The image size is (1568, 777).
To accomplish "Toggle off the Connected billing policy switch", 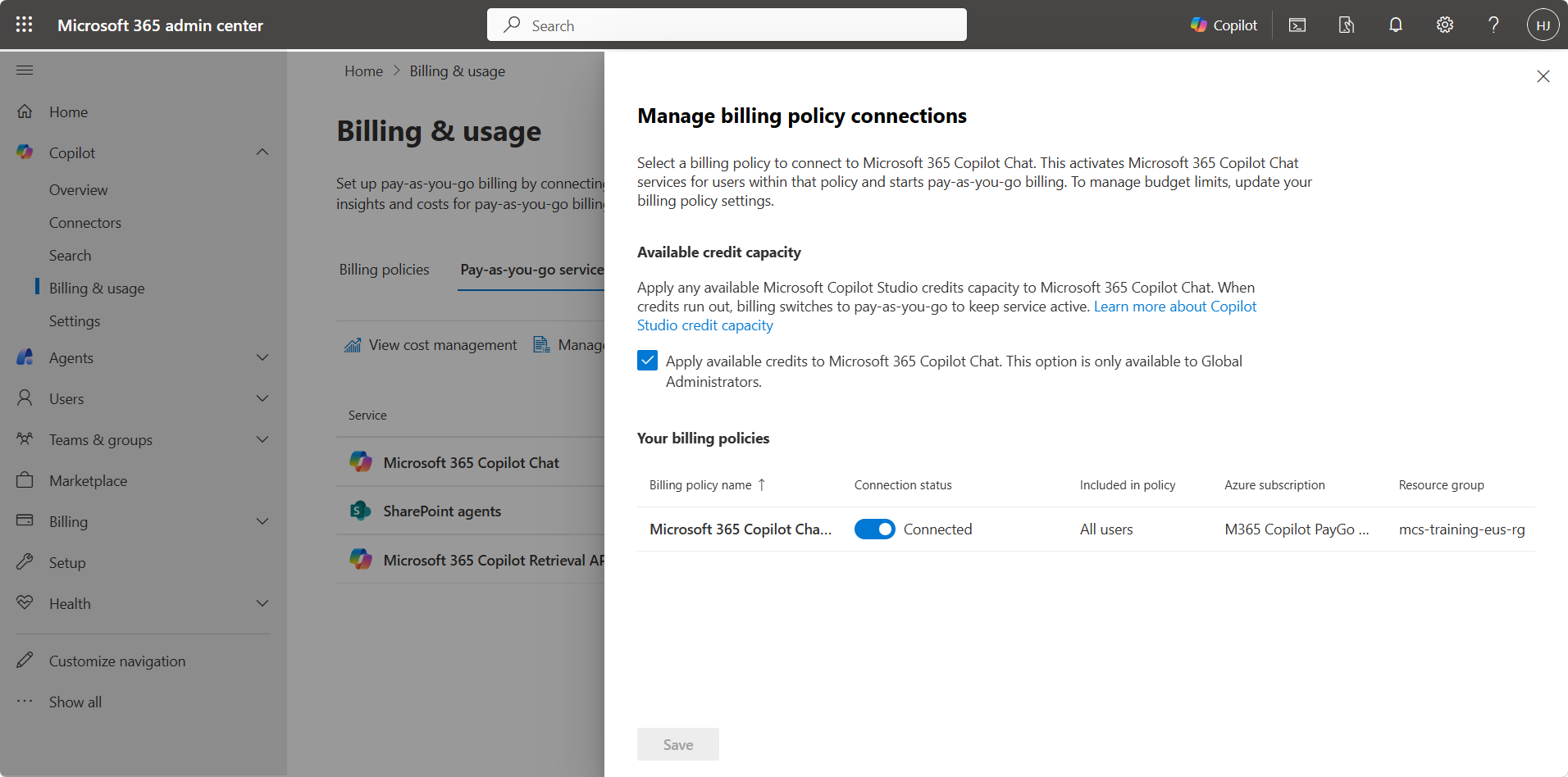I will point(874,529).
